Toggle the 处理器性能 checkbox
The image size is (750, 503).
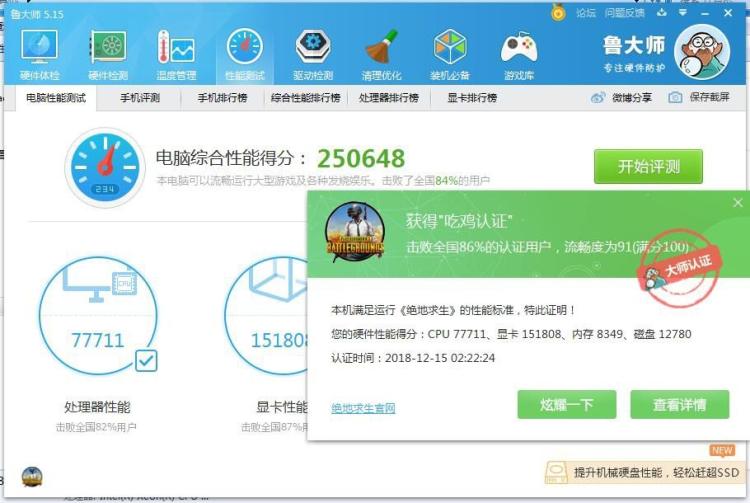[x=146, y=361]
